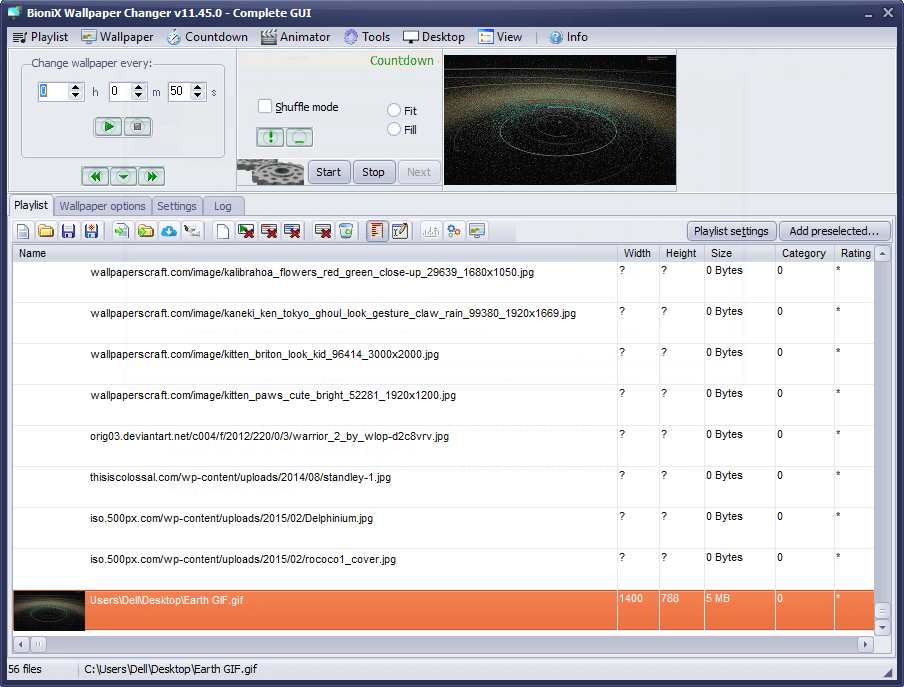Viewport: 904px width, 687px height.
Task: Increase the hours value with the up arrow
Action: (x=75, y=86)
